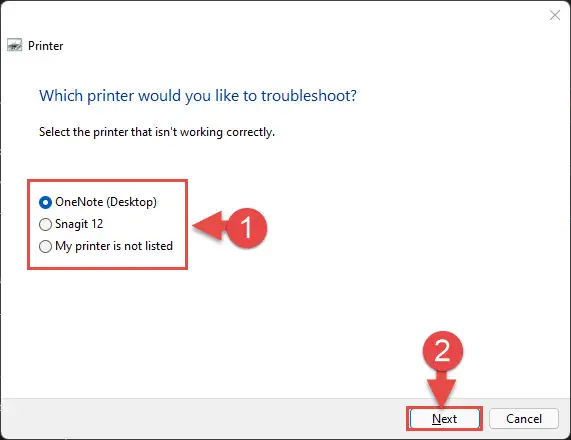
Task: Click the red arrow pointing at printer list
Action: tap(209, 226)
